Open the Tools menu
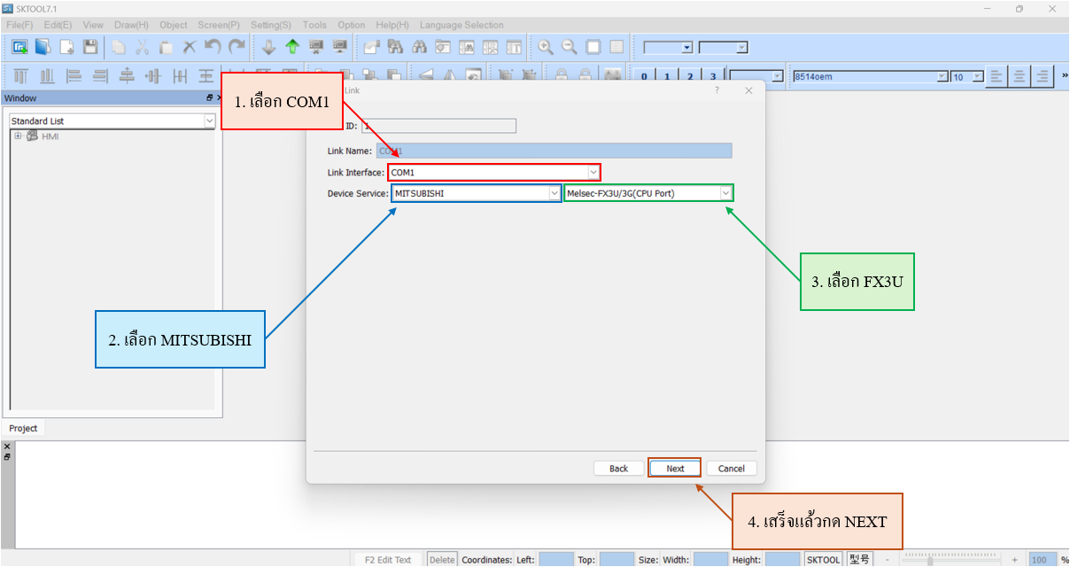 pyautogui.click(x=314, y=25)
